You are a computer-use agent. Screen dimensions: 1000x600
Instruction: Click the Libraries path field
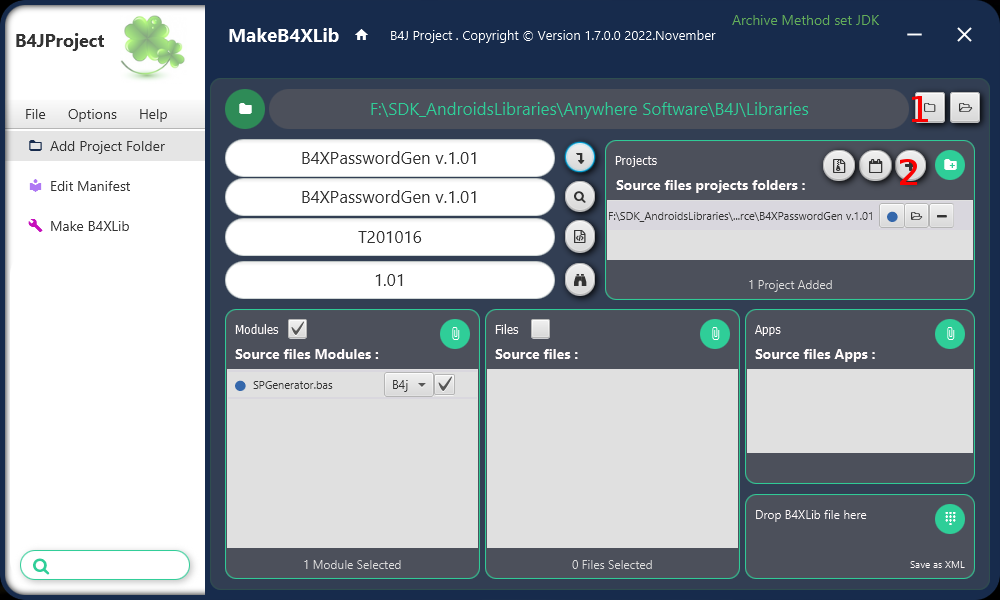589,109
